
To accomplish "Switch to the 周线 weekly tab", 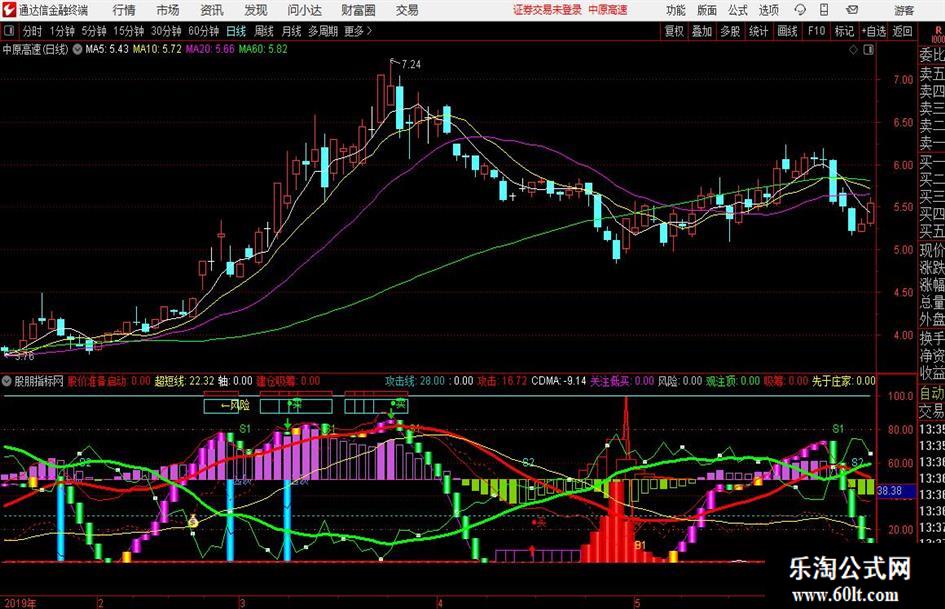I will (263, 31).
